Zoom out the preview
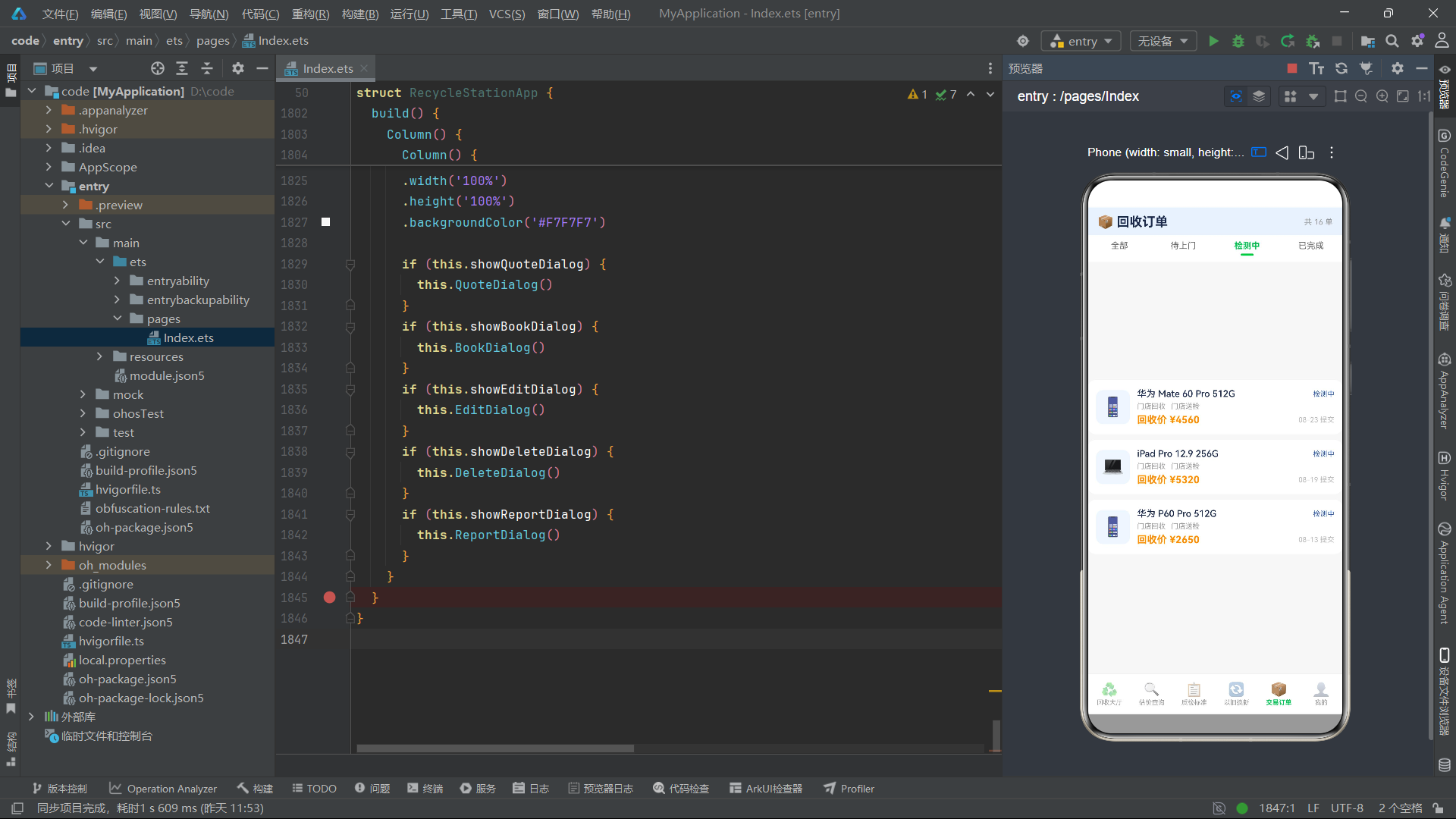Image resolution: width=1456 pixels, height=819 pixels. click(1361, 96)
